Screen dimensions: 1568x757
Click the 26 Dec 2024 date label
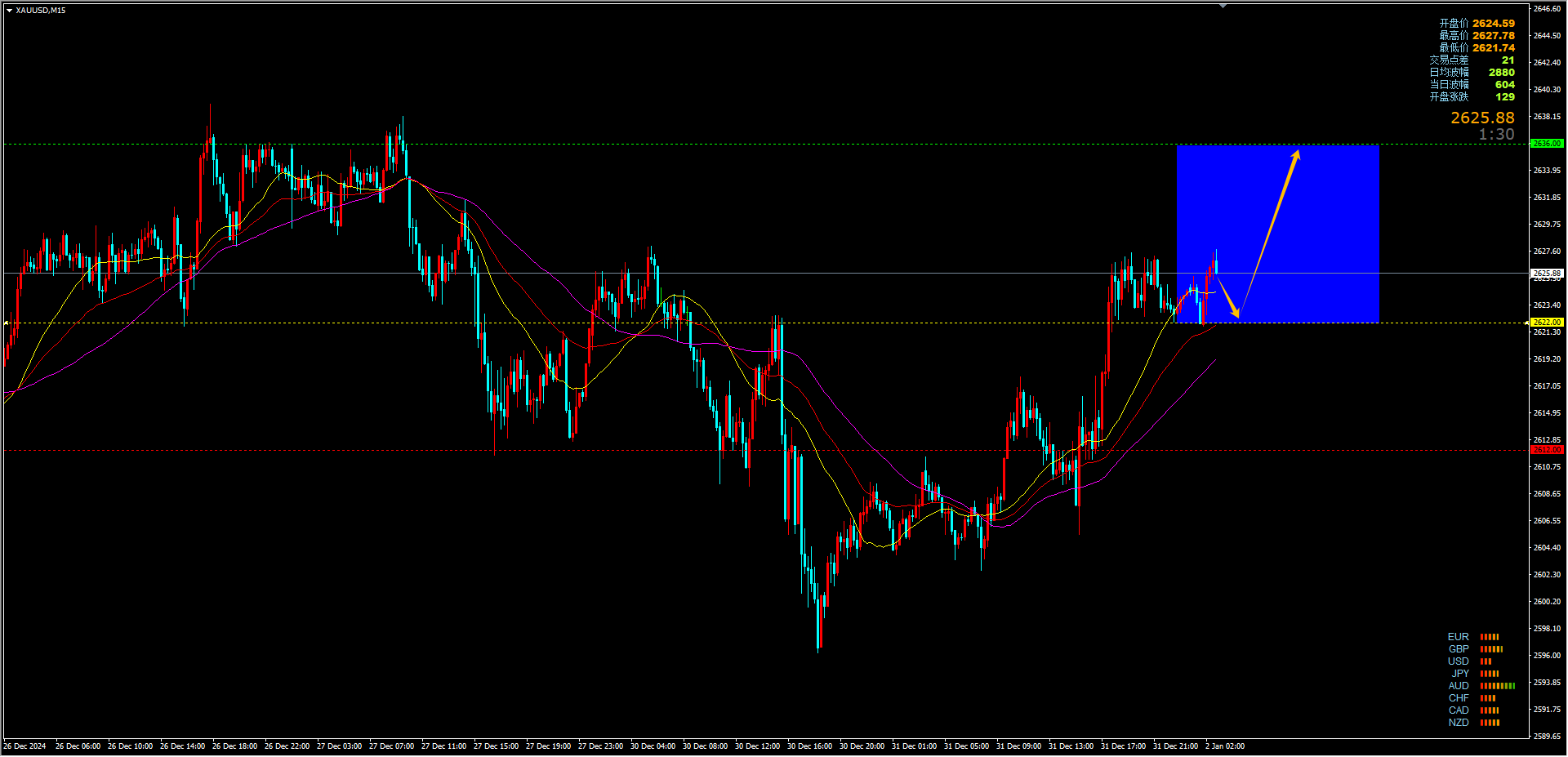point(24,746)
